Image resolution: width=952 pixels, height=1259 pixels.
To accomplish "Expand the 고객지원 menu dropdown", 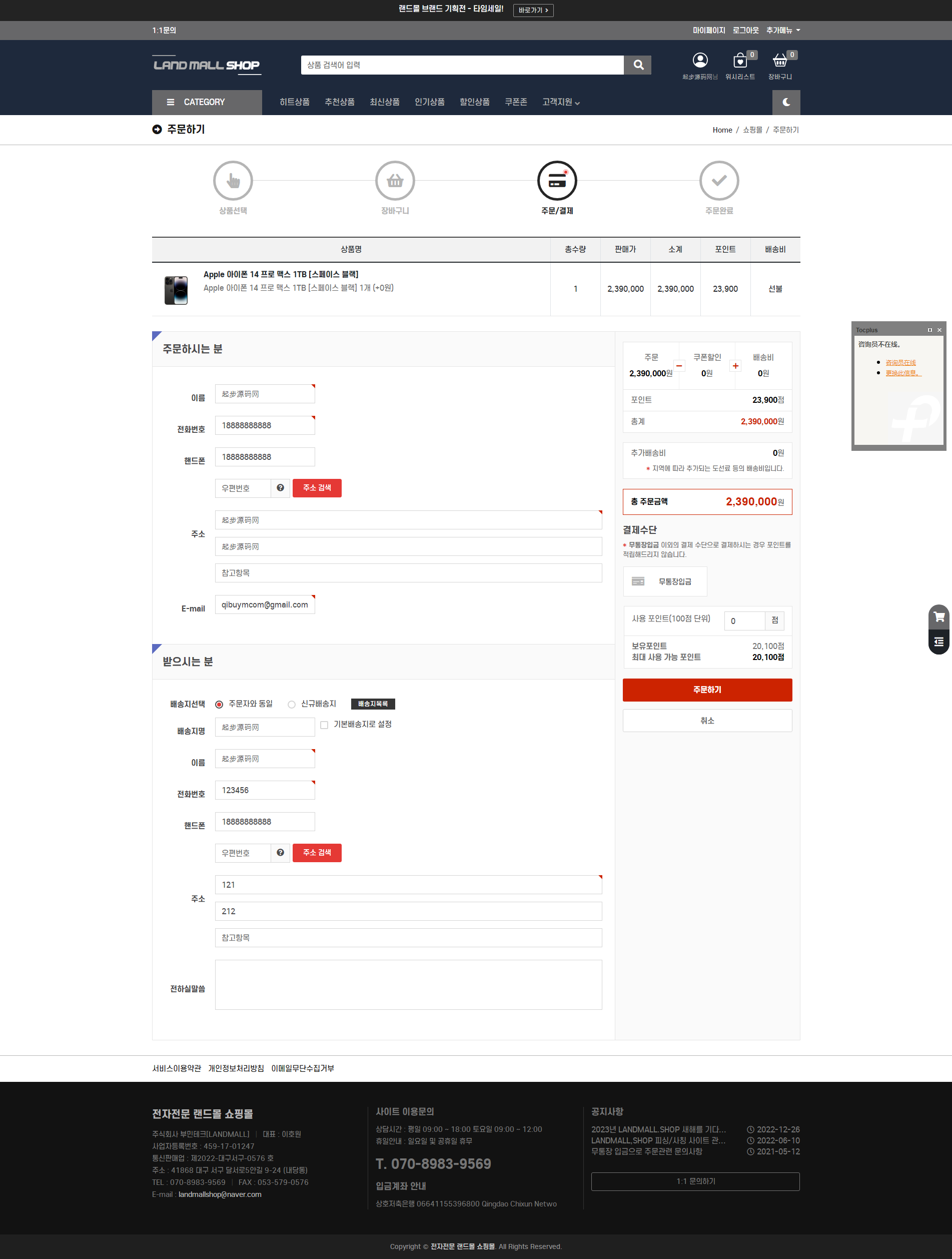I will coord(560,103).
